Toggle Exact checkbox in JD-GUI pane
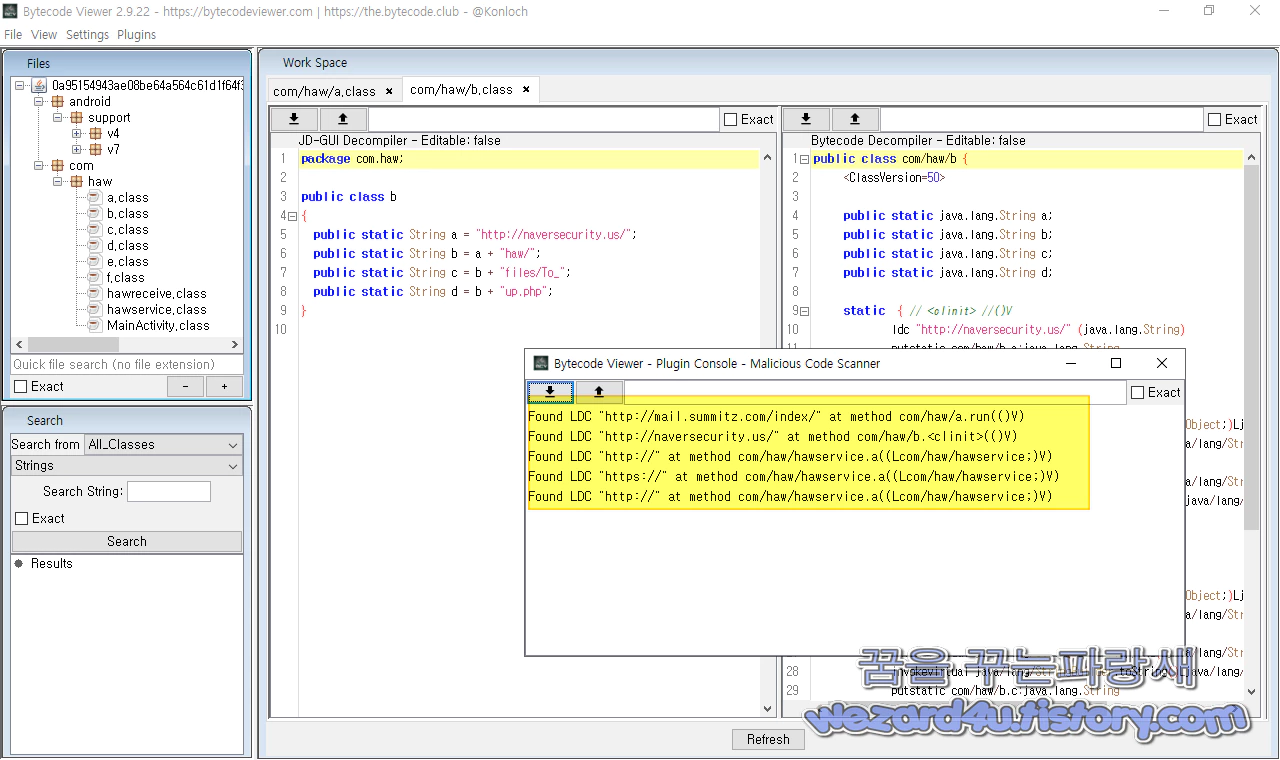The width and height of the screenshot is (1280, 760). coord(730,120)
